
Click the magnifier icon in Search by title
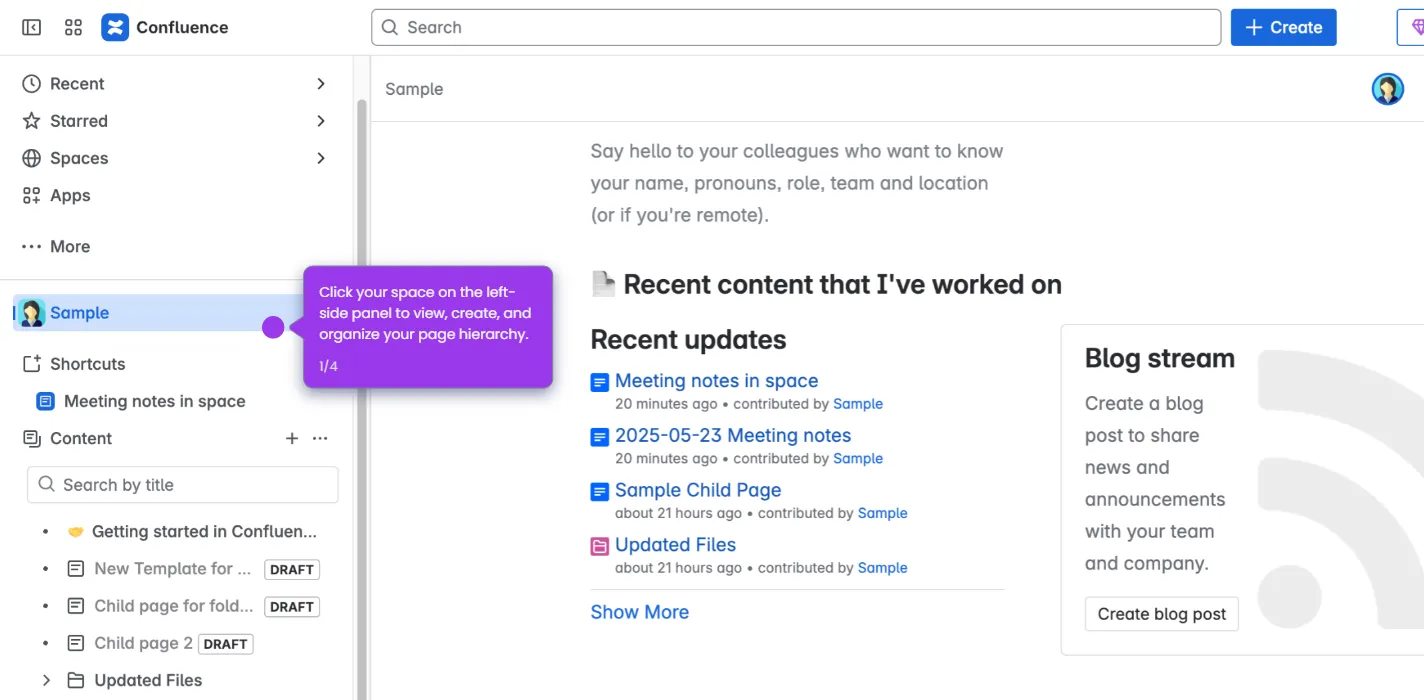[x=46, y=485]
